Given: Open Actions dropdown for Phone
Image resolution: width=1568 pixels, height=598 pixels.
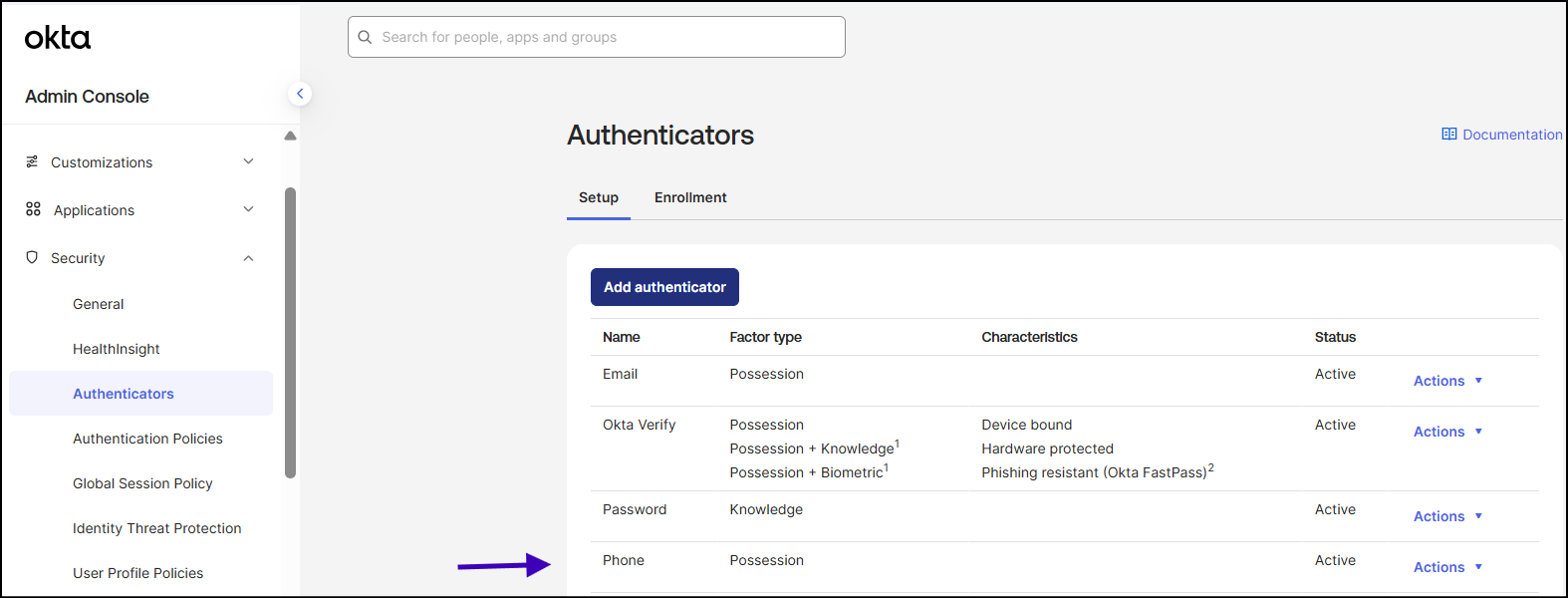Looking at the screenshot, I should 1448,567.
